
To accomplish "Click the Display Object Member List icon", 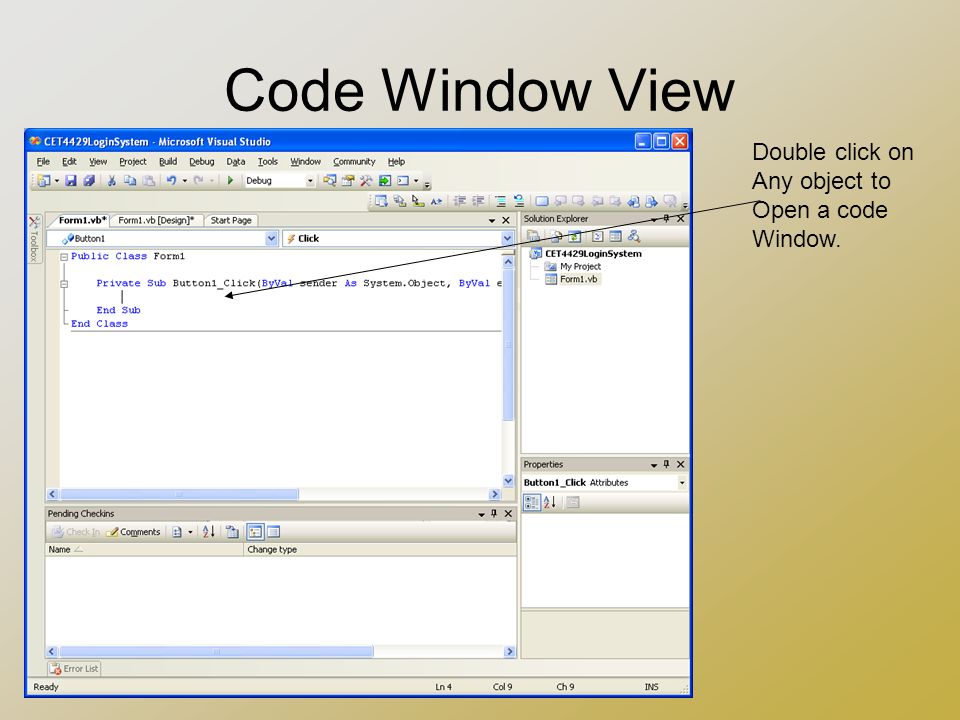I will click(x=381, y=201).
